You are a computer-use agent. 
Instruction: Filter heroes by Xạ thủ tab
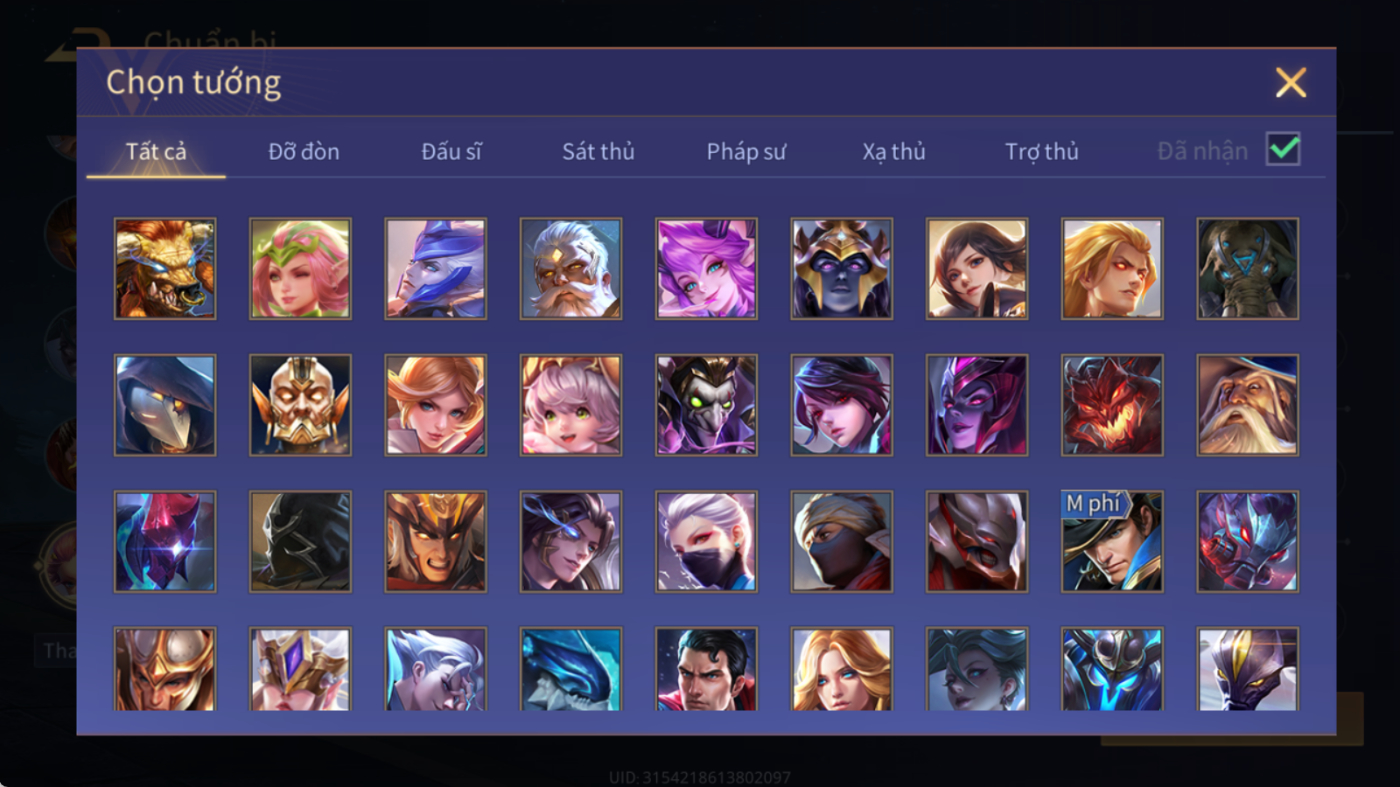(894, 152)
